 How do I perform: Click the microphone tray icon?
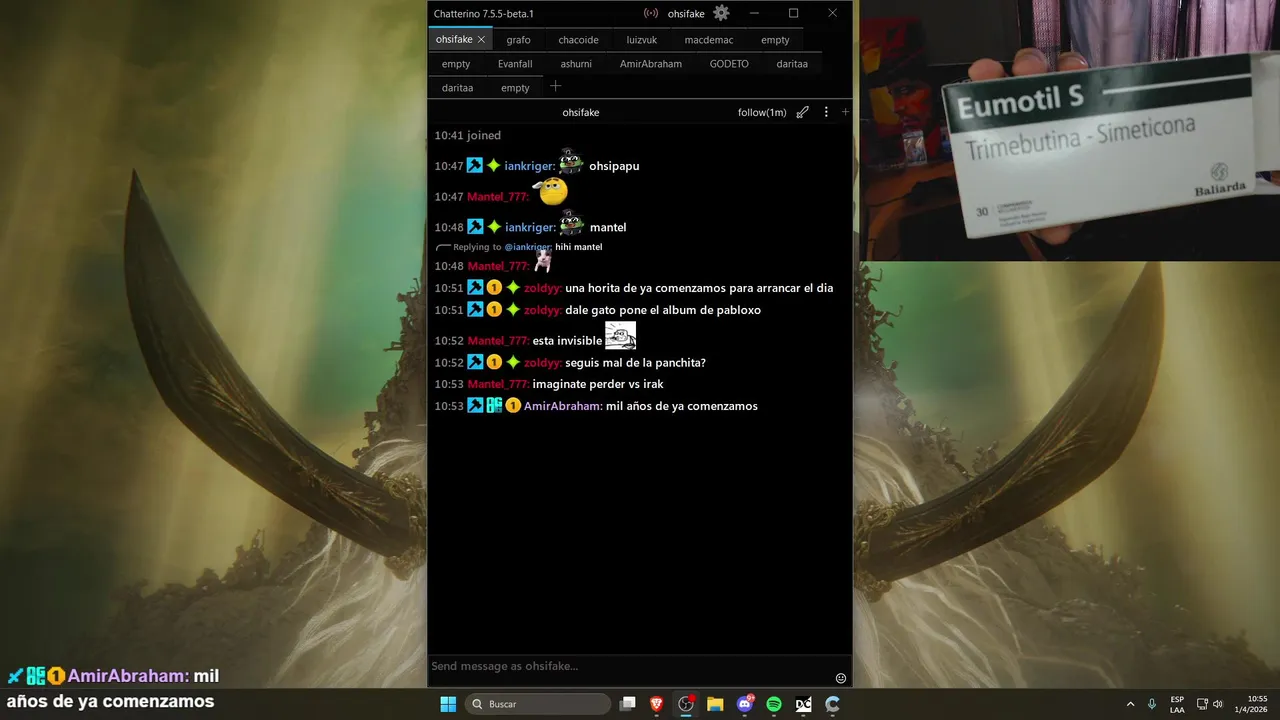(1153, 704)
